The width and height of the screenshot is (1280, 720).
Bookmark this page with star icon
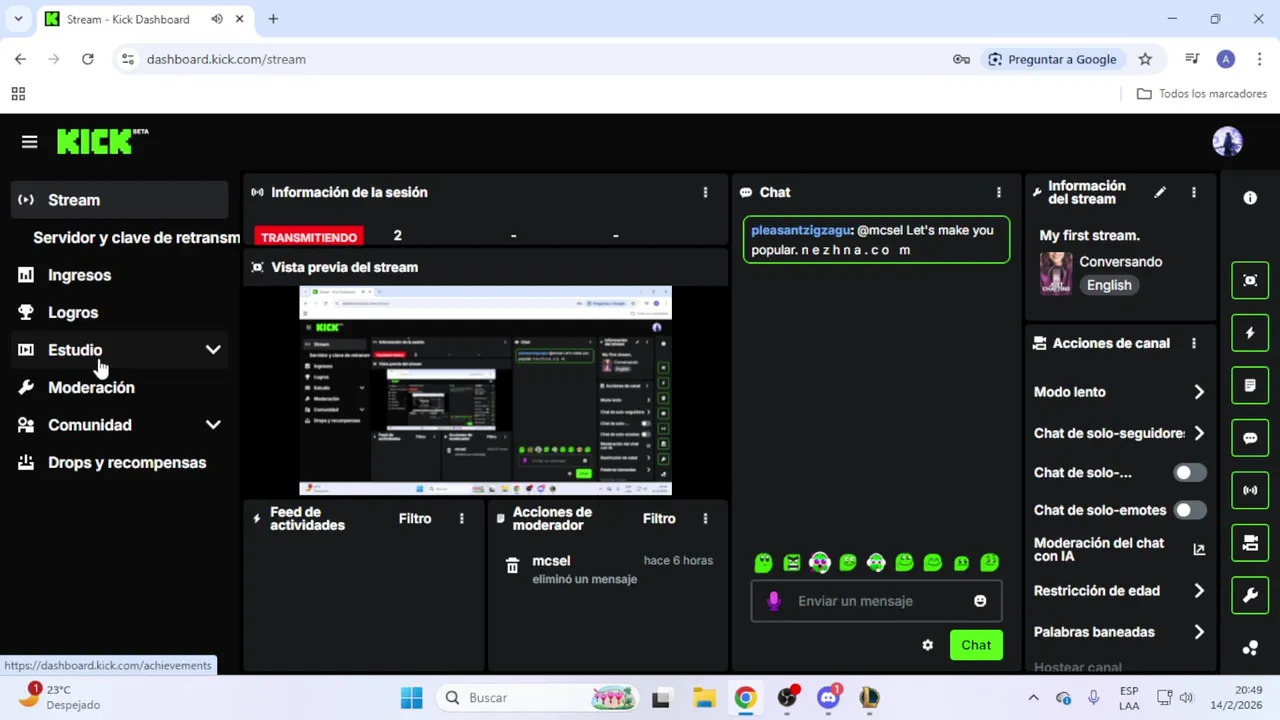pos(1145,59)
